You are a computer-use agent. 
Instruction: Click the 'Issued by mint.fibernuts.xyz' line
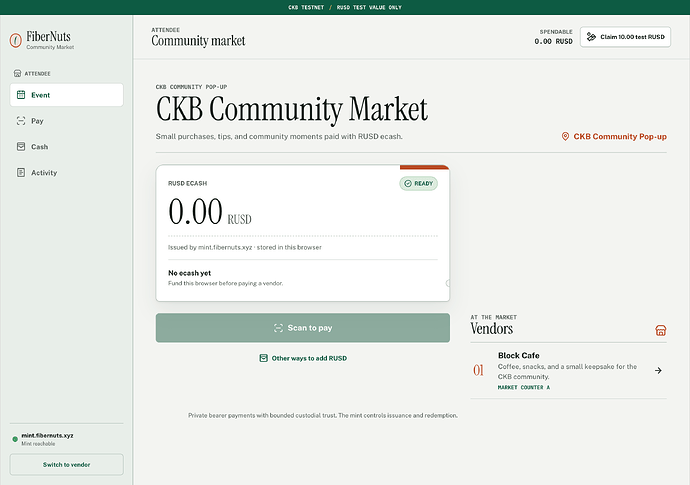click(245, 247)
